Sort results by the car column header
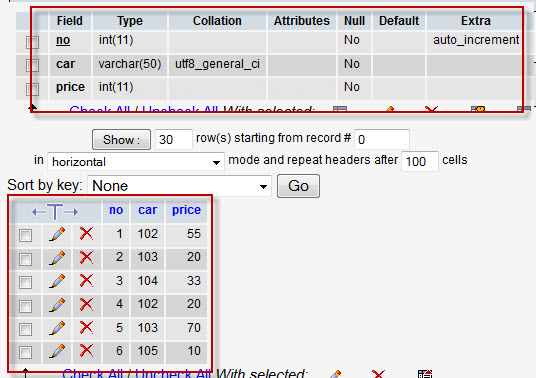 (x=148, y=210)
